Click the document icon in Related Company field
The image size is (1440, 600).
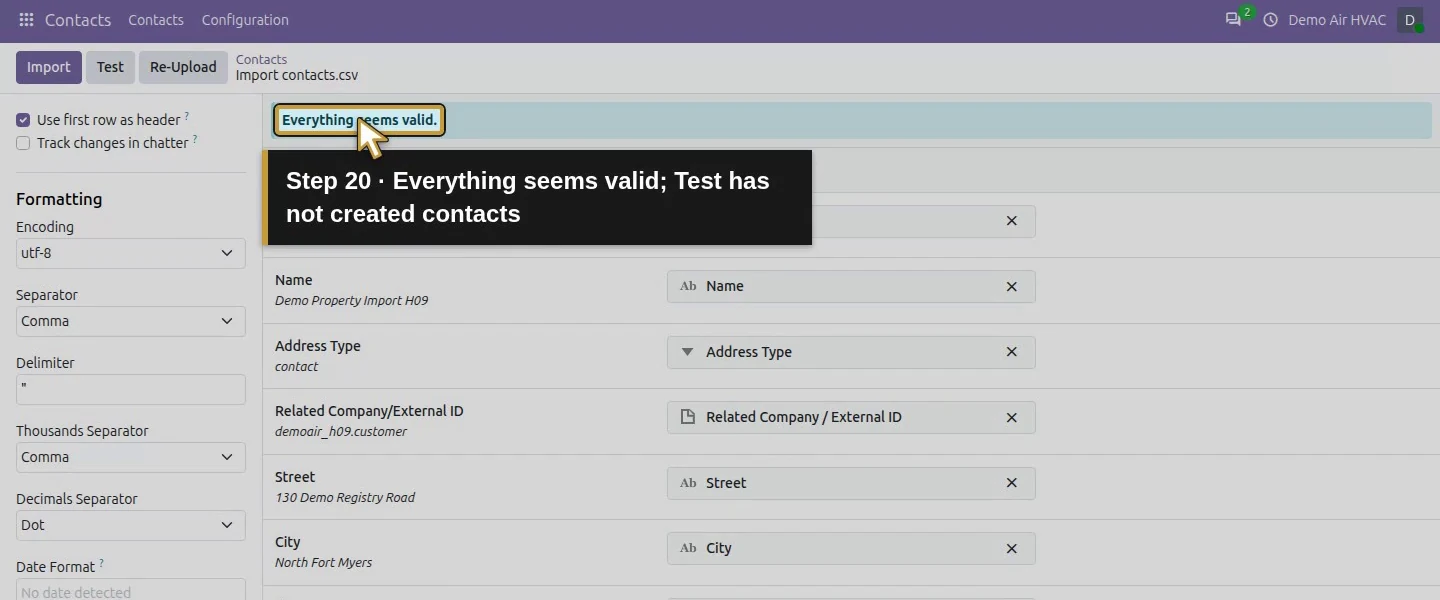[688, 417]
